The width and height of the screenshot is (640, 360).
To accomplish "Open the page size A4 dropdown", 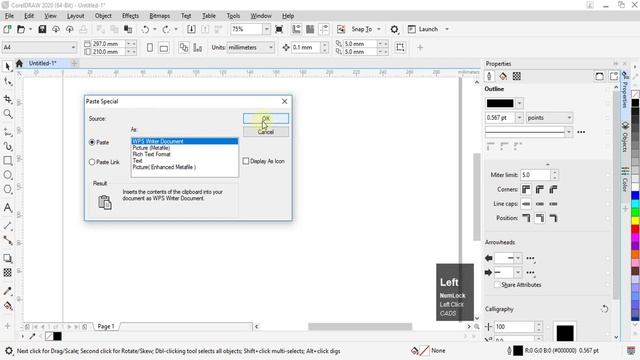I will tap(73, 48).
